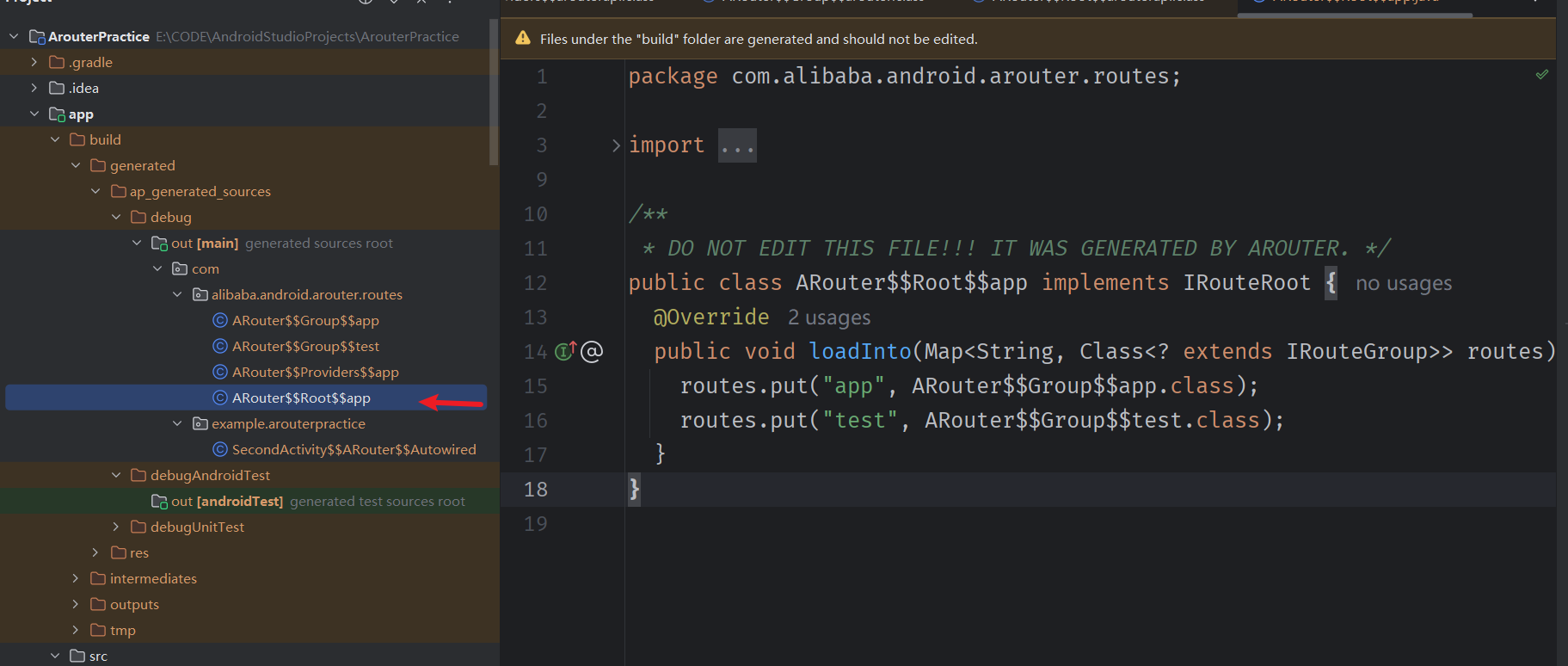The width and height of the screenshot is (1568, 666).
Task: Collapse the generated folder
Action: 76,165
